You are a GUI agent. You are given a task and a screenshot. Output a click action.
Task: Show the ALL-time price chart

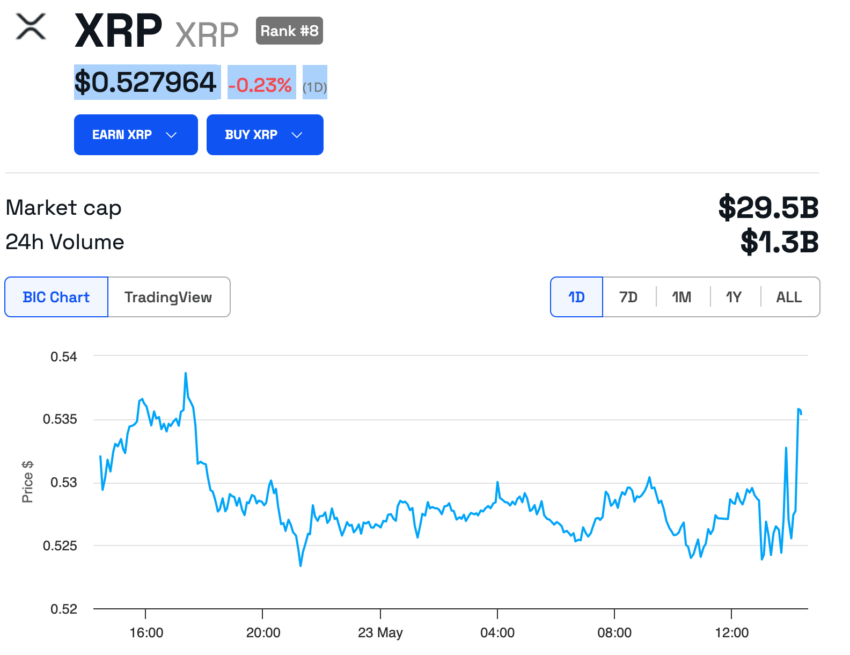click(x=789, y=296)
